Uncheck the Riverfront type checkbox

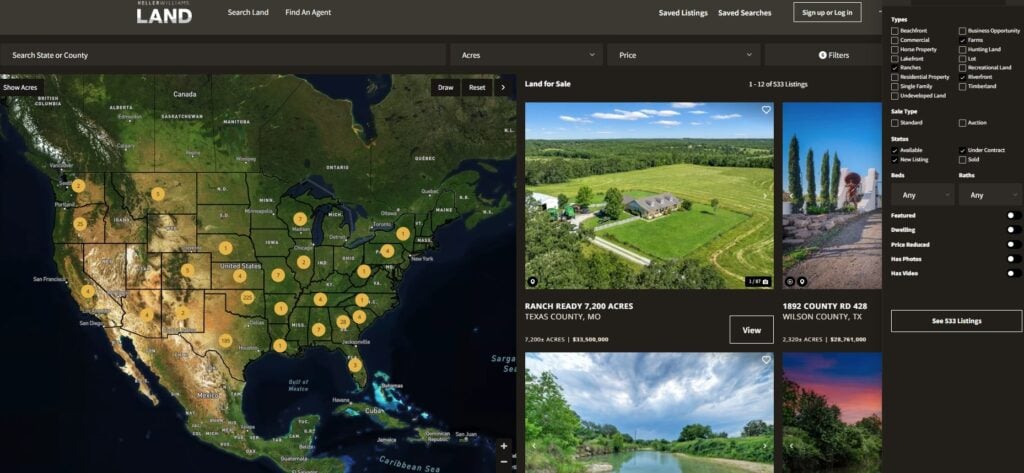click(x=963, y=77)
